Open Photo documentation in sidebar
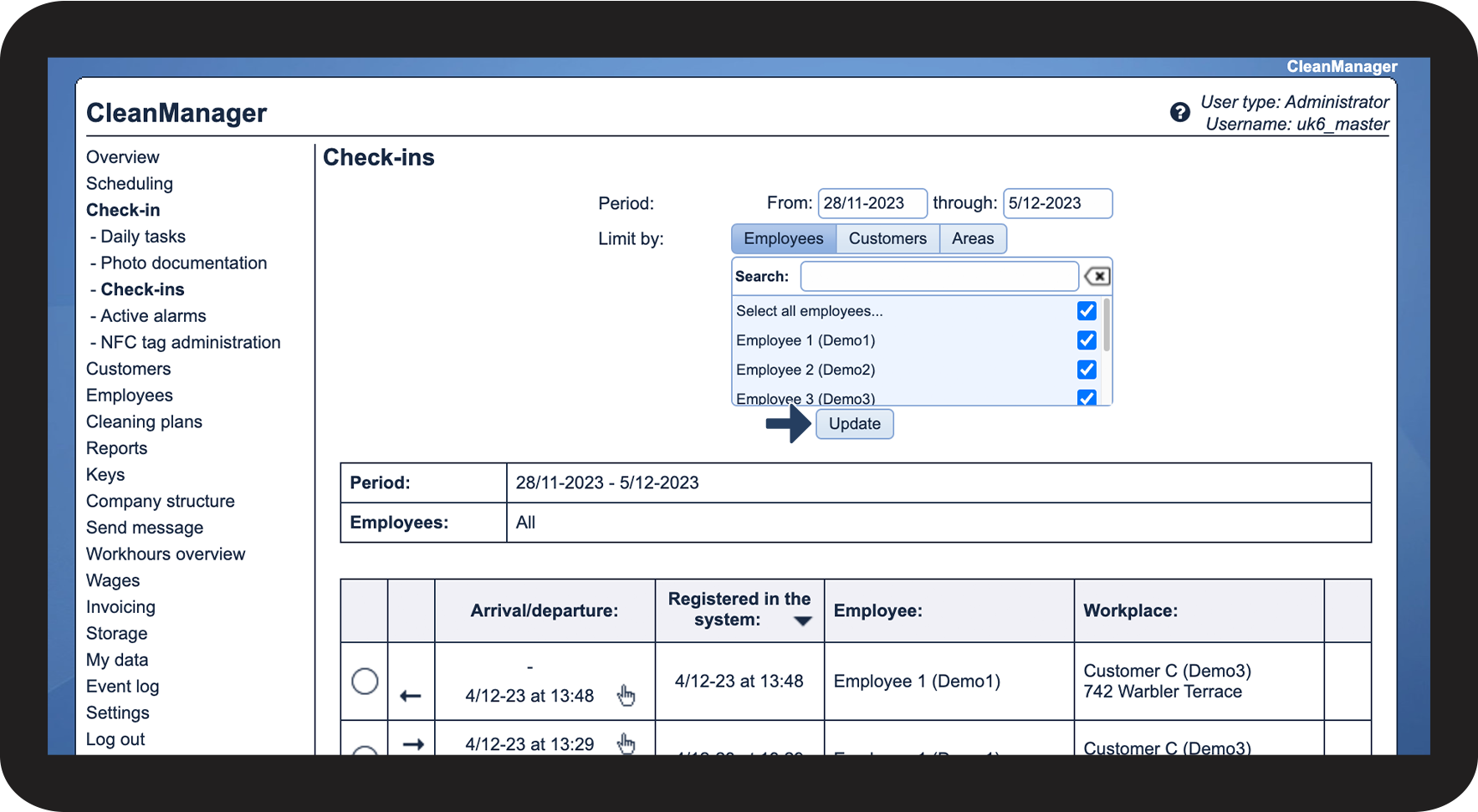Viewport: 1478px width, 812px height. click(183, 263)
